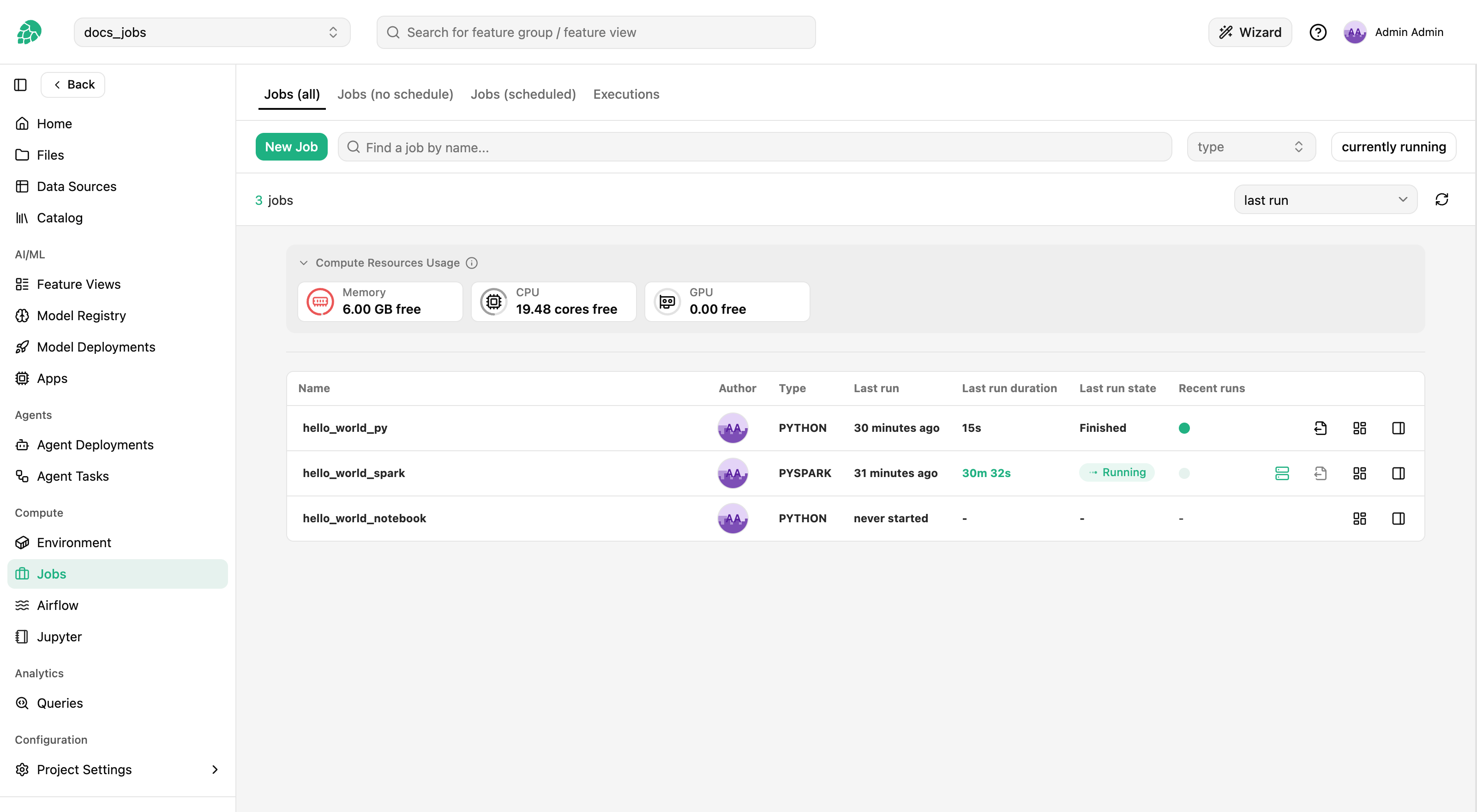The height and width of the screenshot is (812, 1477).
Task: Open Model Registry in sidebar
Action: click(x=81, y=316)
